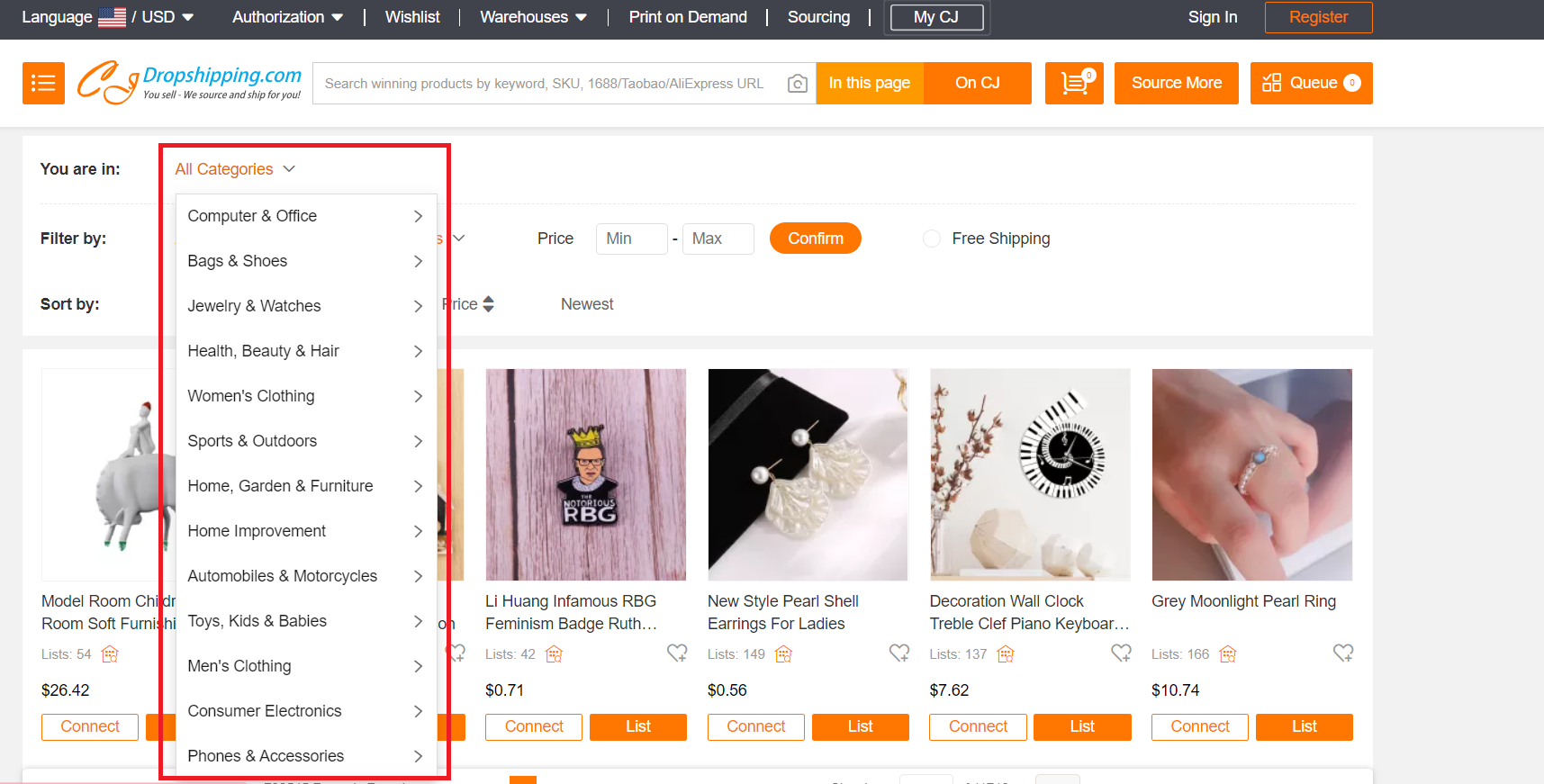Open Language / USD currency dropdown
This screenshot has height=784, width=1544.
[x=108, y=17]
